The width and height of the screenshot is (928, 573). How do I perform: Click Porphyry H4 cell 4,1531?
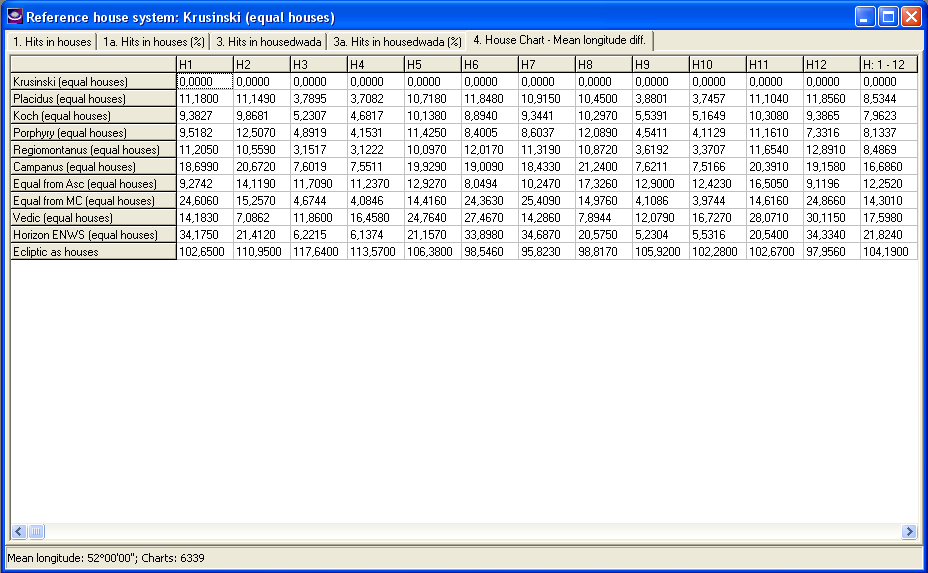click(x=376, y=133)
